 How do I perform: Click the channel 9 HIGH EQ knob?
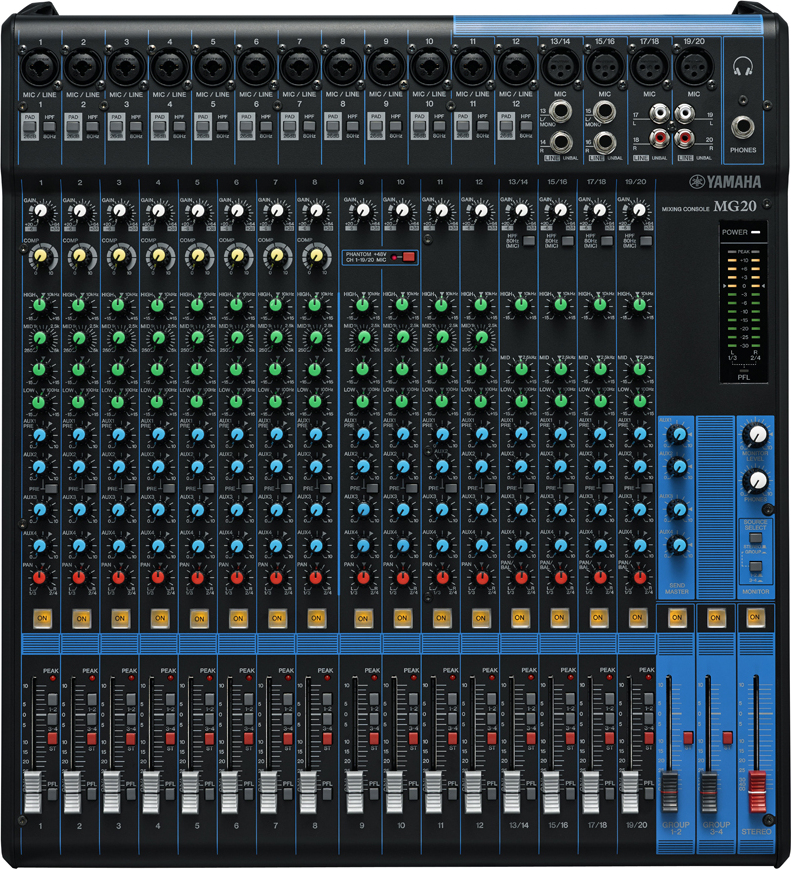(362, 304)
